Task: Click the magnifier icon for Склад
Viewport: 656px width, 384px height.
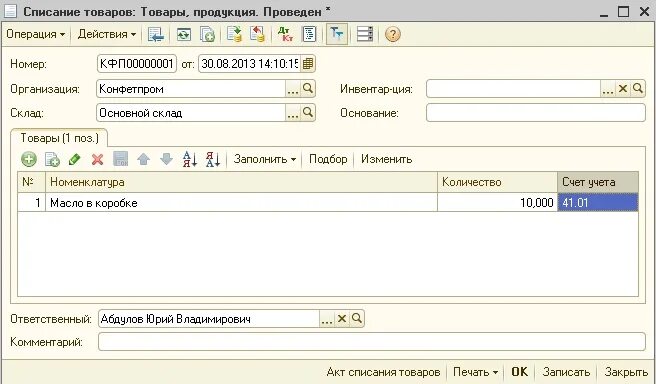Action: (x=308, y=113)
